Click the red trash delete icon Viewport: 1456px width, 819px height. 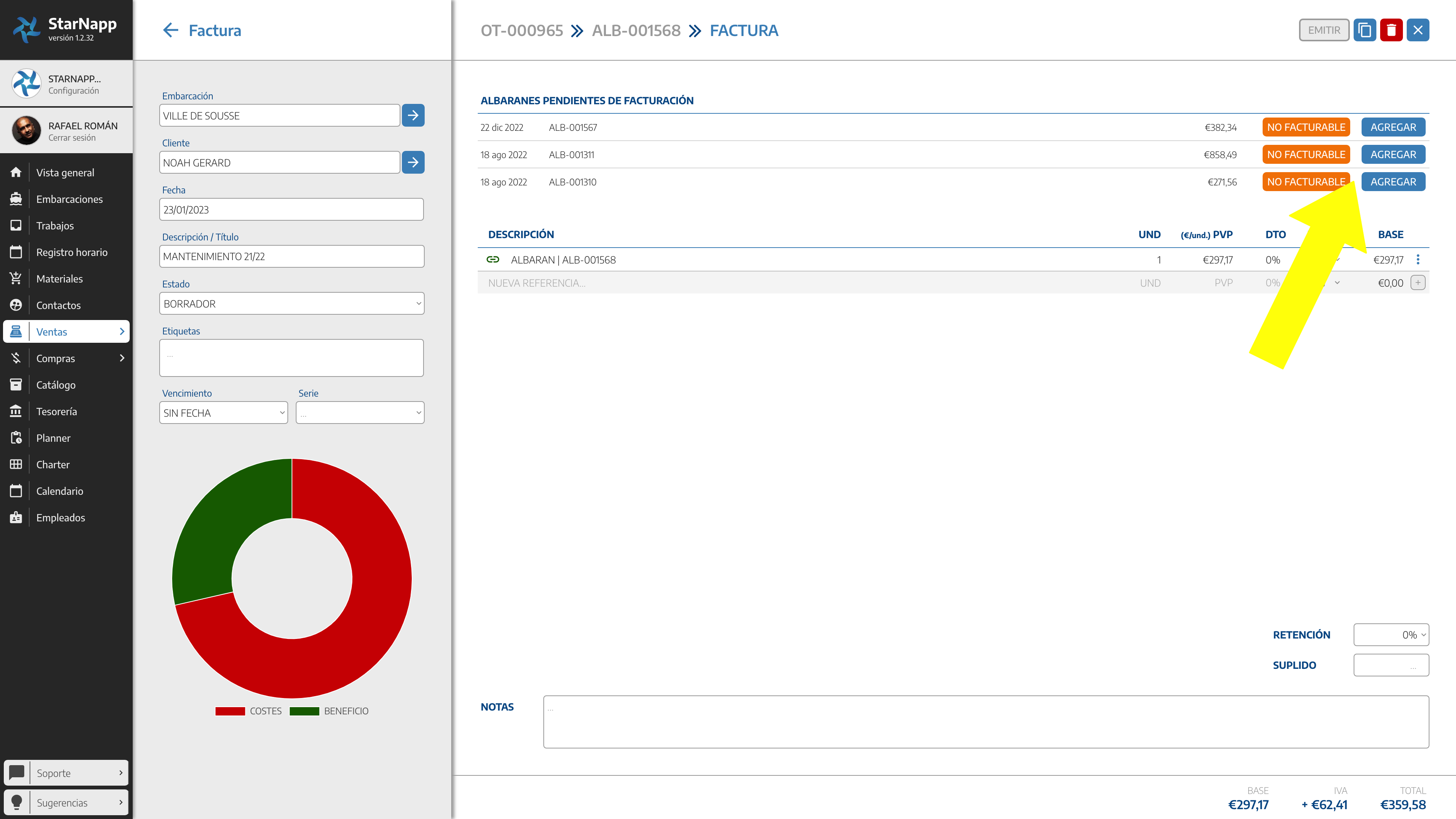[1391, 30]
